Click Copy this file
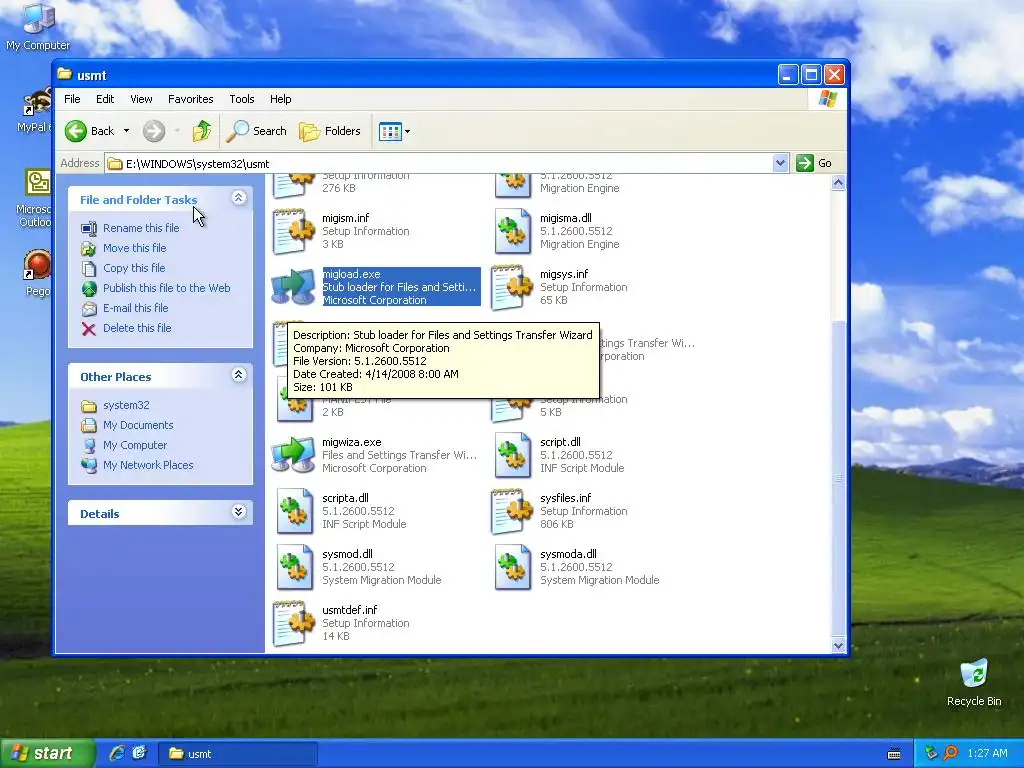1024x768 pixels. pos(134,268)
